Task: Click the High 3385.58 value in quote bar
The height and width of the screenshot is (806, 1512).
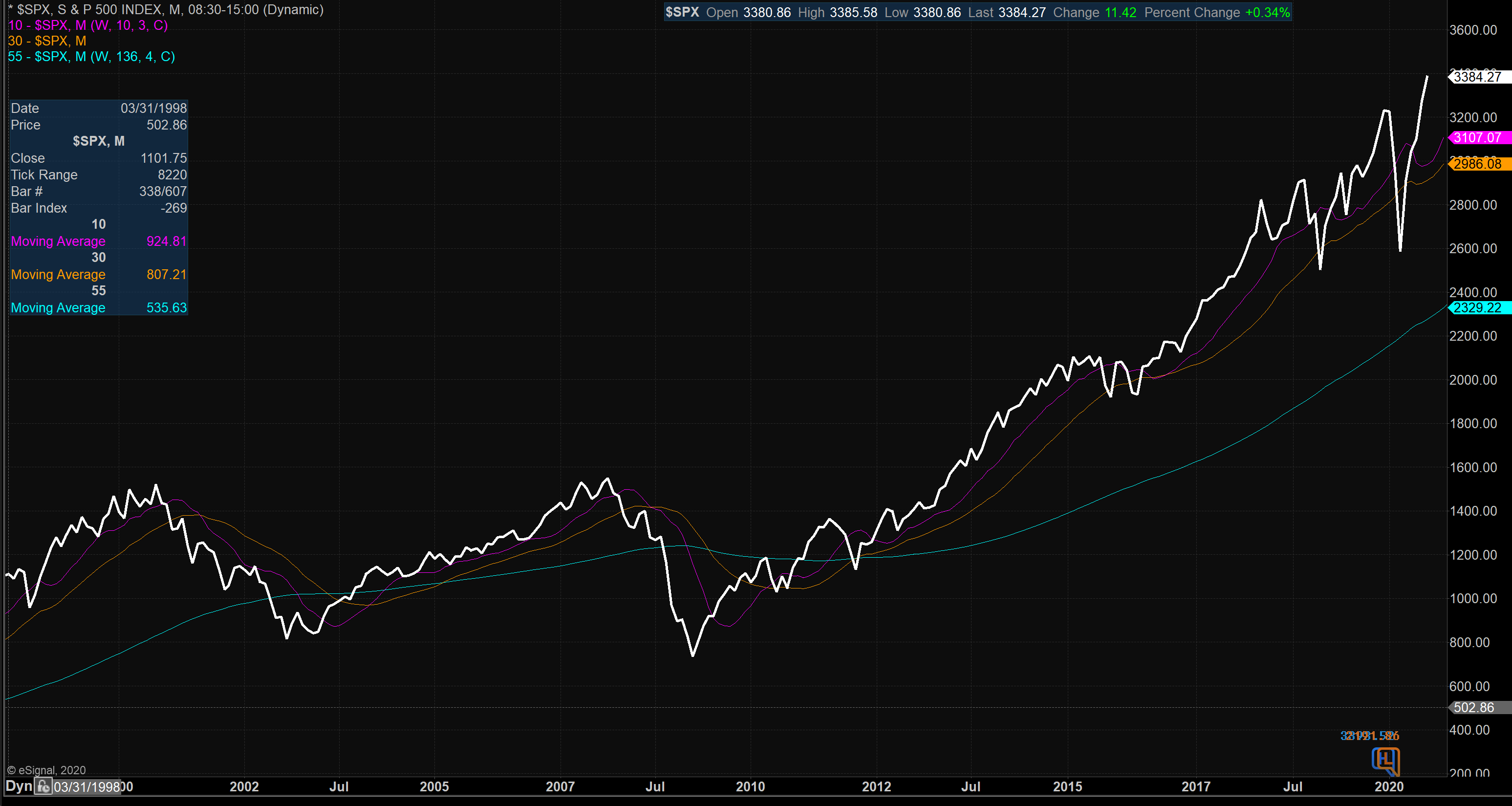Action: tap(838, 12)
